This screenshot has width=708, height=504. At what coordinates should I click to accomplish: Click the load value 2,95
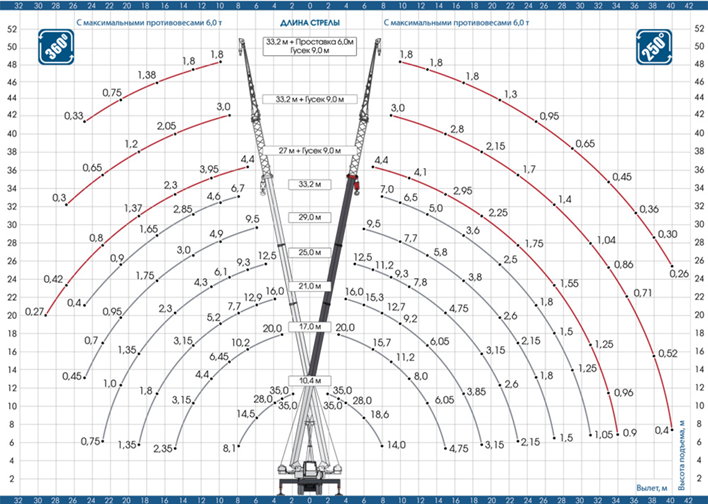[462, 191]
